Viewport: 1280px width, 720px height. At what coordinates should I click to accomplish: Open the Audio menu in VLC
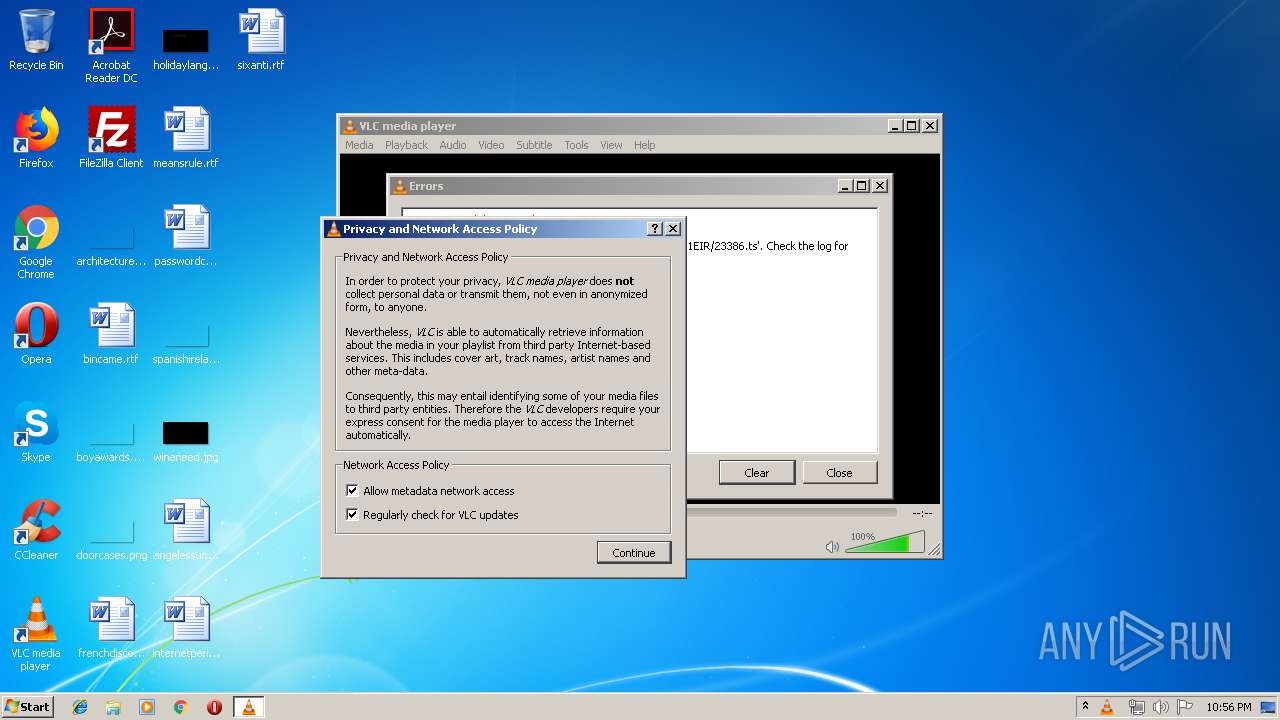pyautogui.click(x=453, y=145)
